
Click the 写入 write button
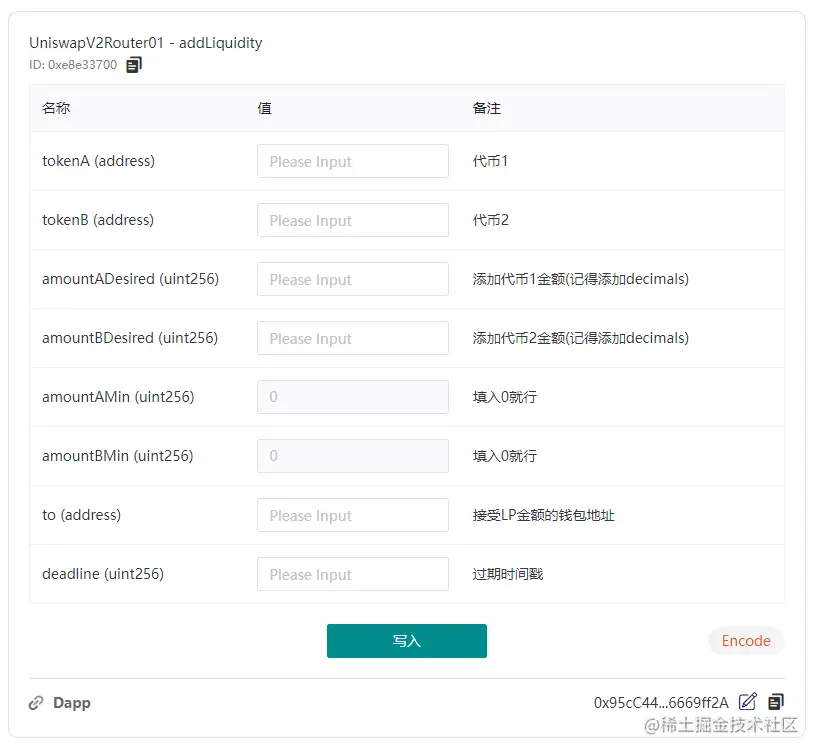click(406, 641)
